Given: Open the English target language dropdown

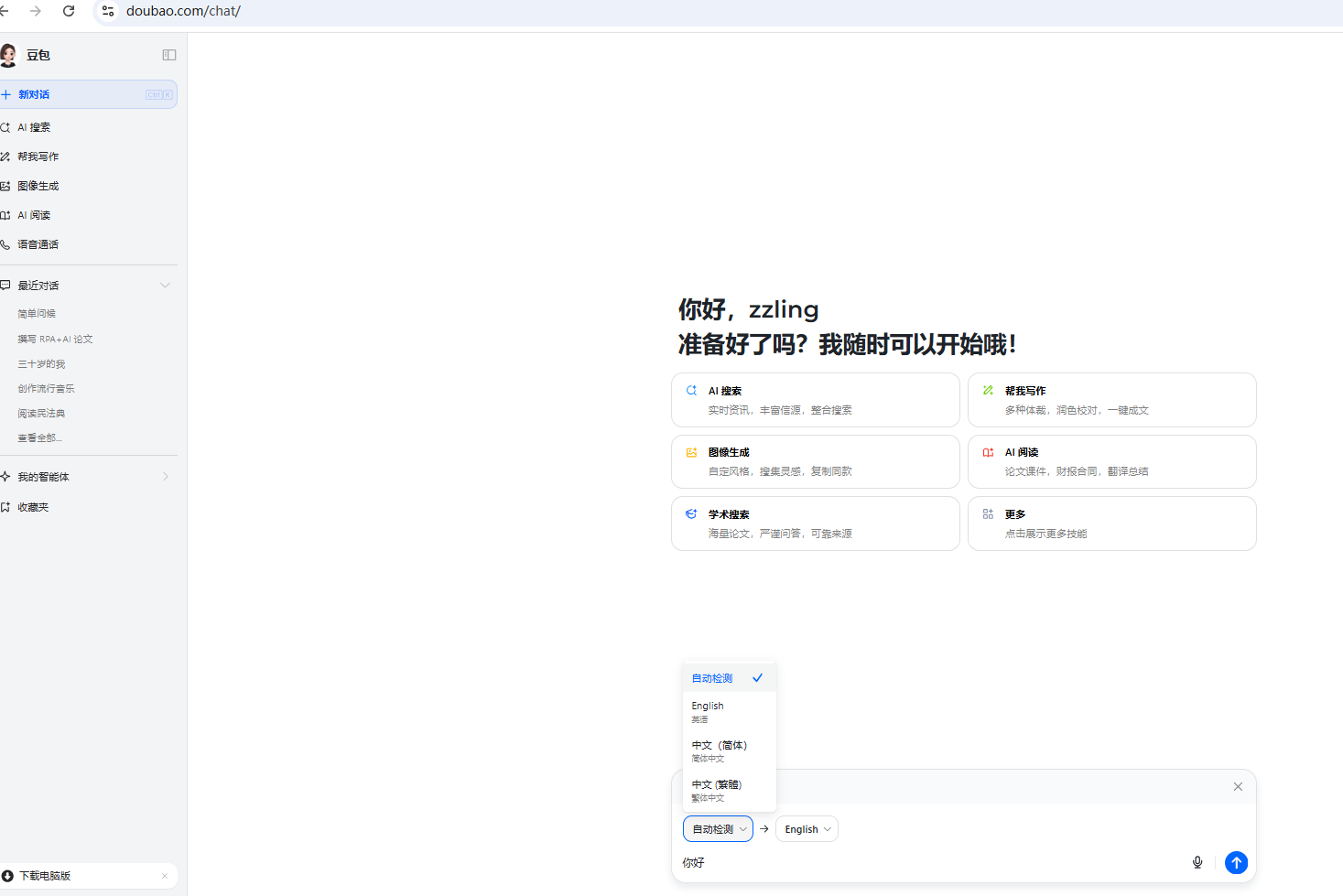Looking at the screenshot, I should tap(807, 829).
